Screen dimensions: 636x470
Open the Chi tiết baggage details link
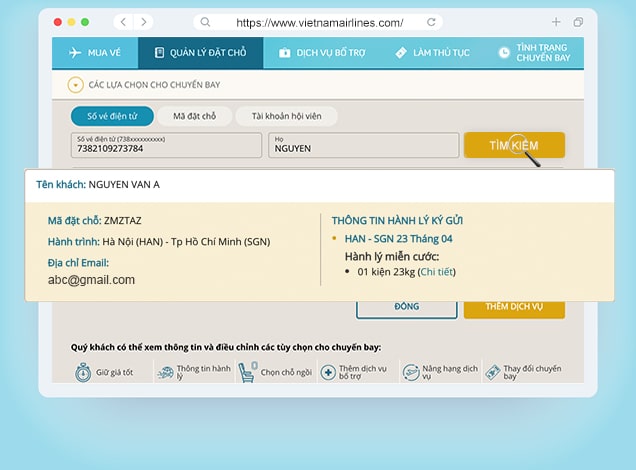(x=437, y=271)
